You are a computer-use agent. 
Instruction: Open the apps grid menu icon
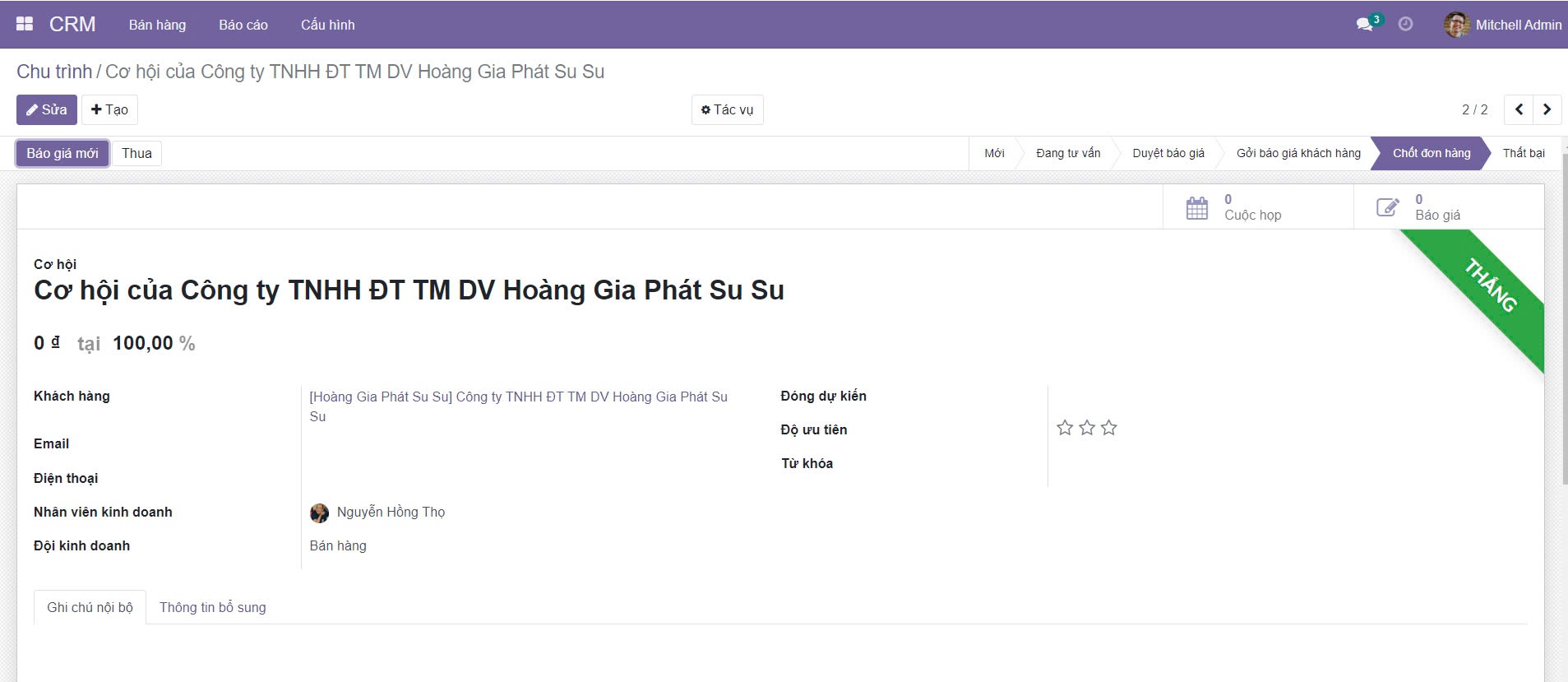(25, 24)
